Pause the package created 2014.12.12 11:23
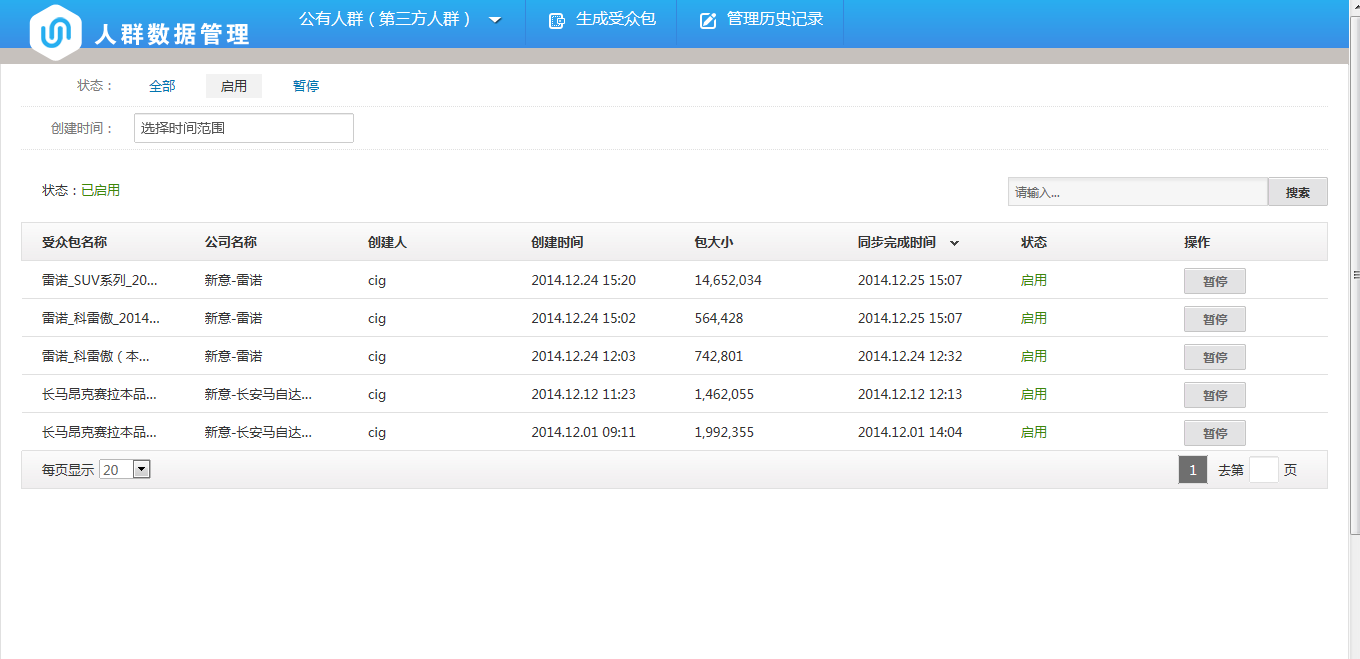This screenshot has height=659, width=1360. pyautogui.click(x=1215, y=395)
